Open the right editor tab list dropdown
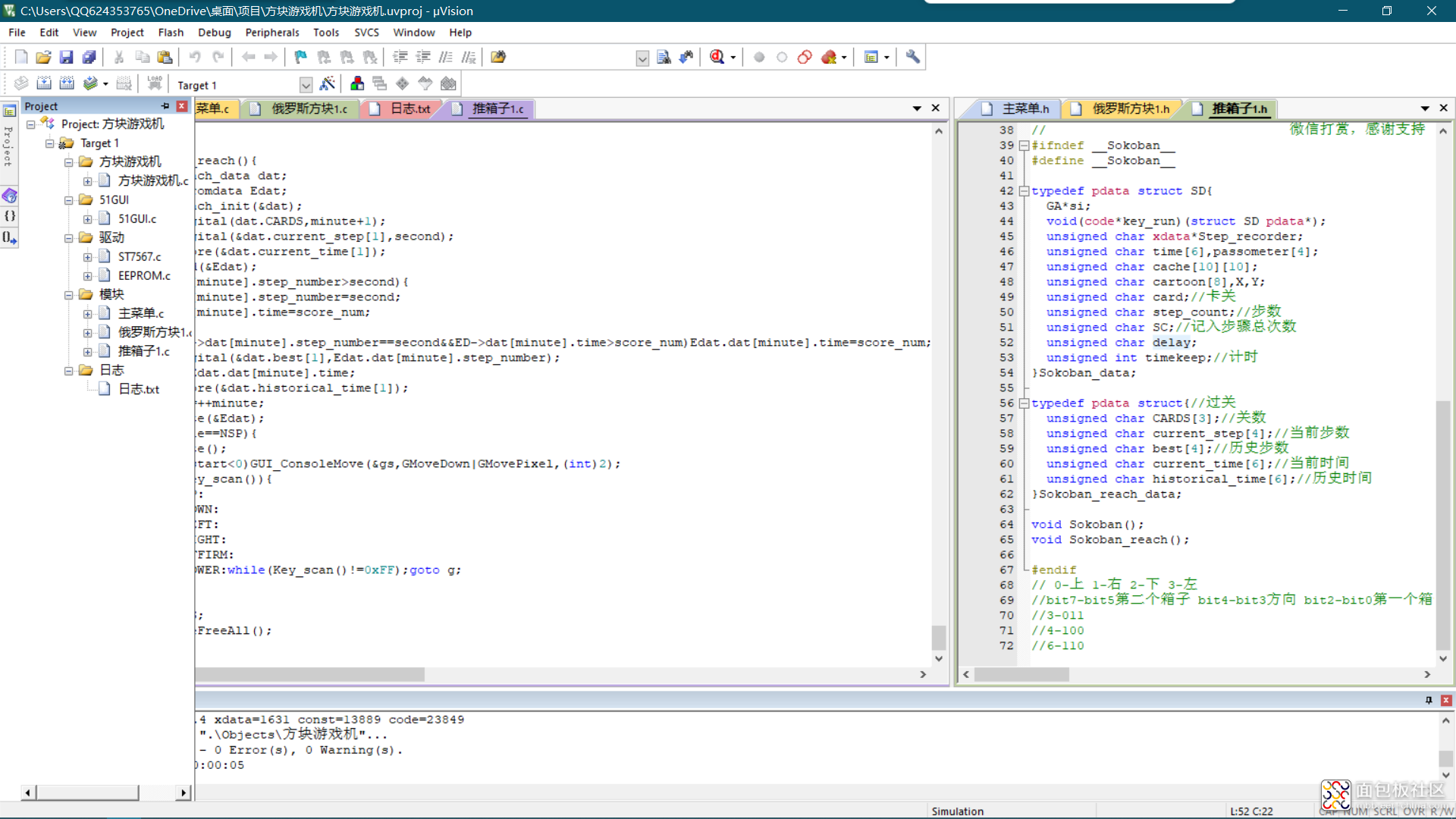The height and width of the screenshot is (819, 1456). 1425,108
